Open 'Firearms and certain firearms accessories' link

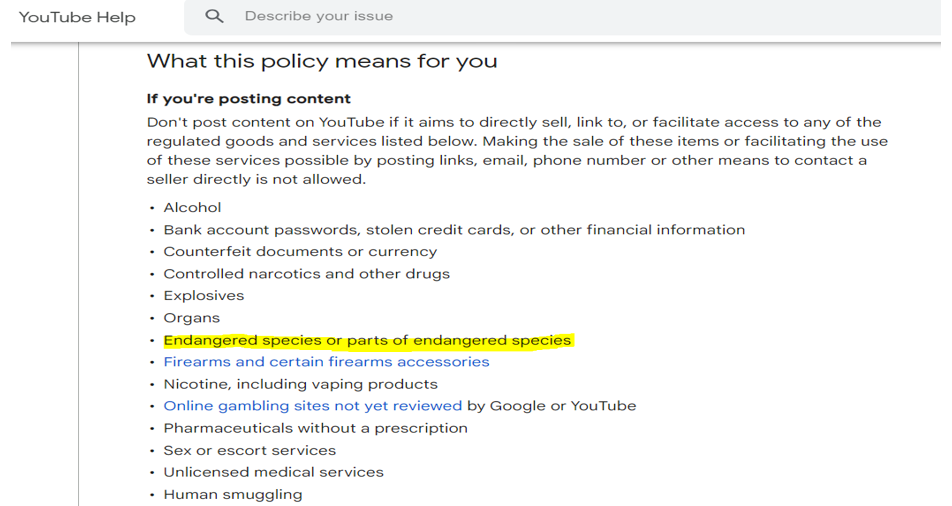326,362
